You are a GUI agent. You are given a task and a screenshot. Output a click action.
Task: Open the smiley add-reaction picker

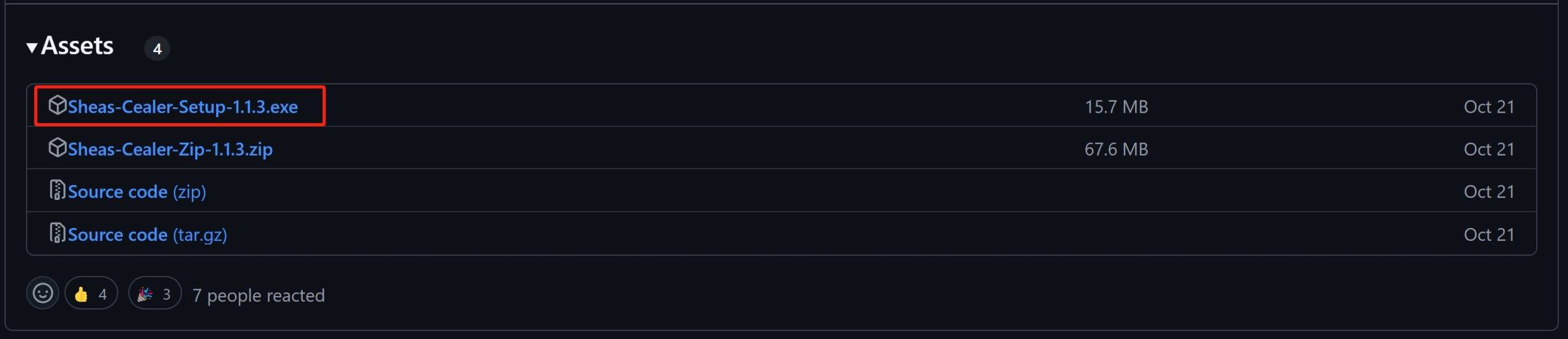[42, 293]
